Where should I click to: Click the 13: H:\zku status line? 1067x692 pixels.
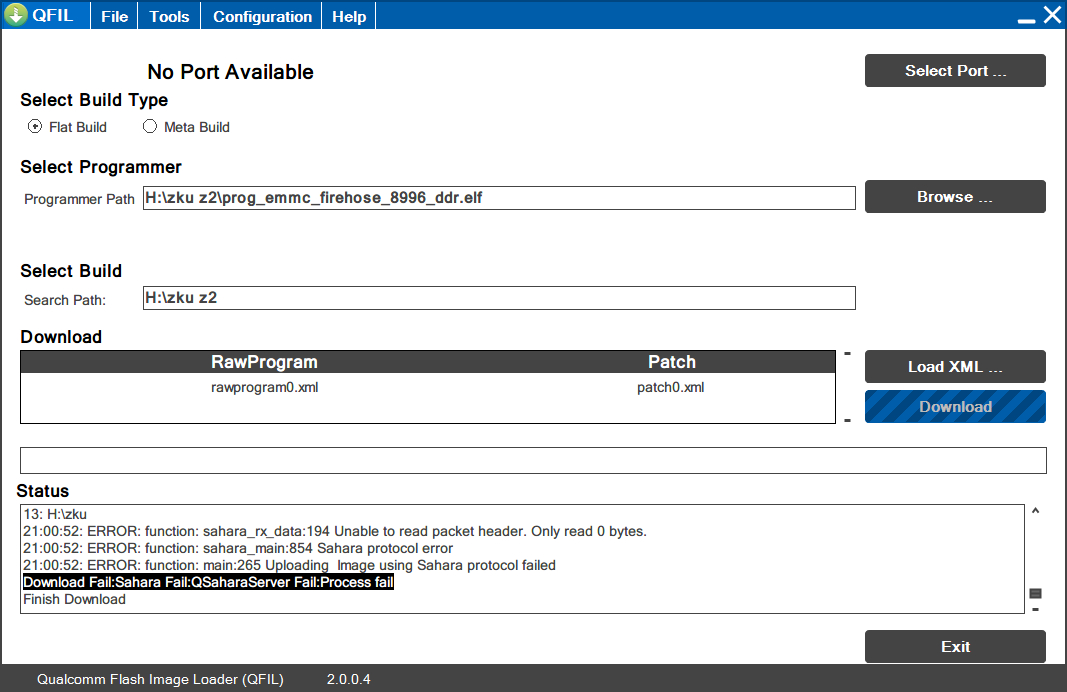click(x=55, y=514)
